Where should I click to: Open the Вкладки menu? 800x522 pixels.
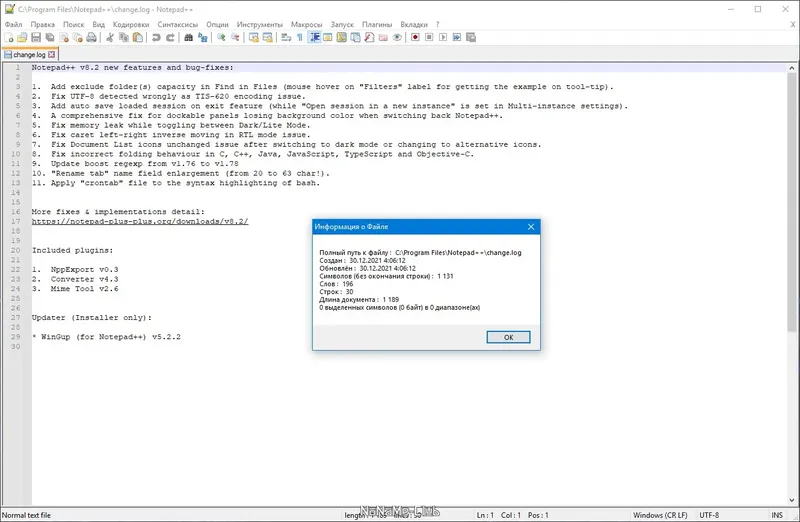[x=414, y=24]
